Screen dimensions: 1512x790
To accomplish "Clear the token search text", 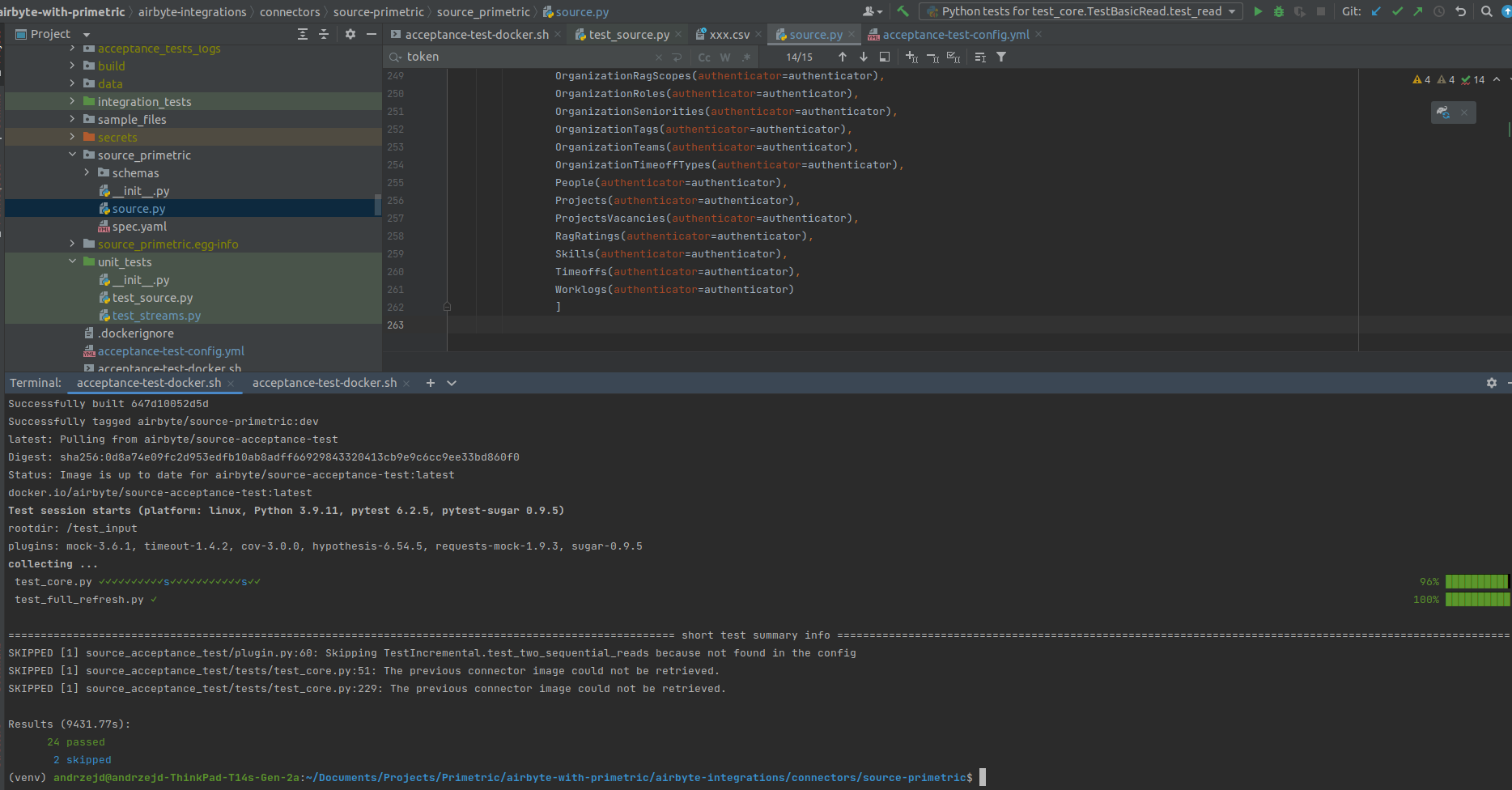I will (659, 57).
